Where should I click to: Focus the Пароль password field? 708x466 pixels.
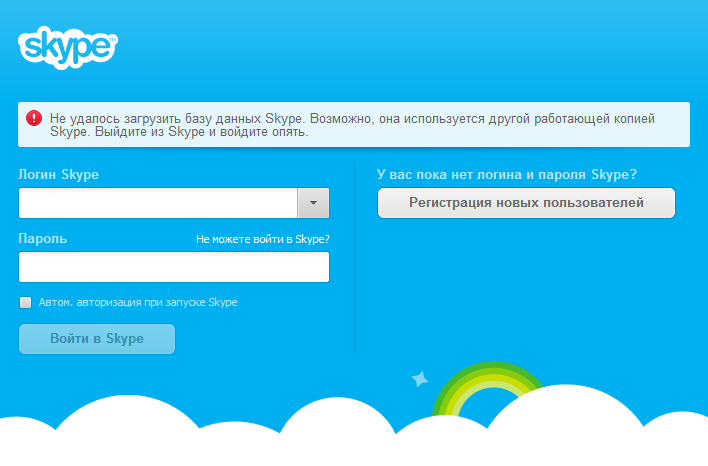[x=174, y=267]
